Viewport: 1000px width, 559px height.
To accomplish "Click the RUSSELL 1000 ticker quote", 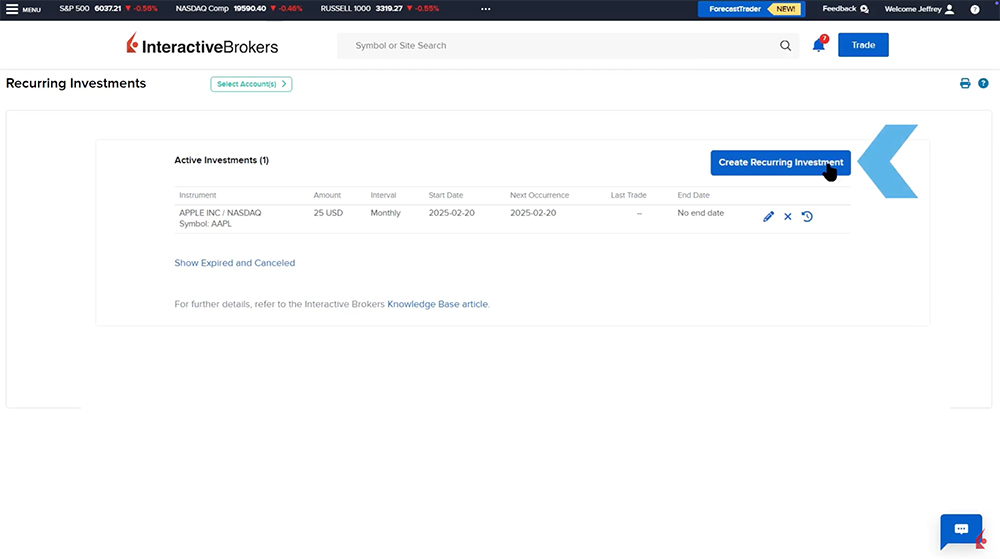I will click(x=380, y=9).
